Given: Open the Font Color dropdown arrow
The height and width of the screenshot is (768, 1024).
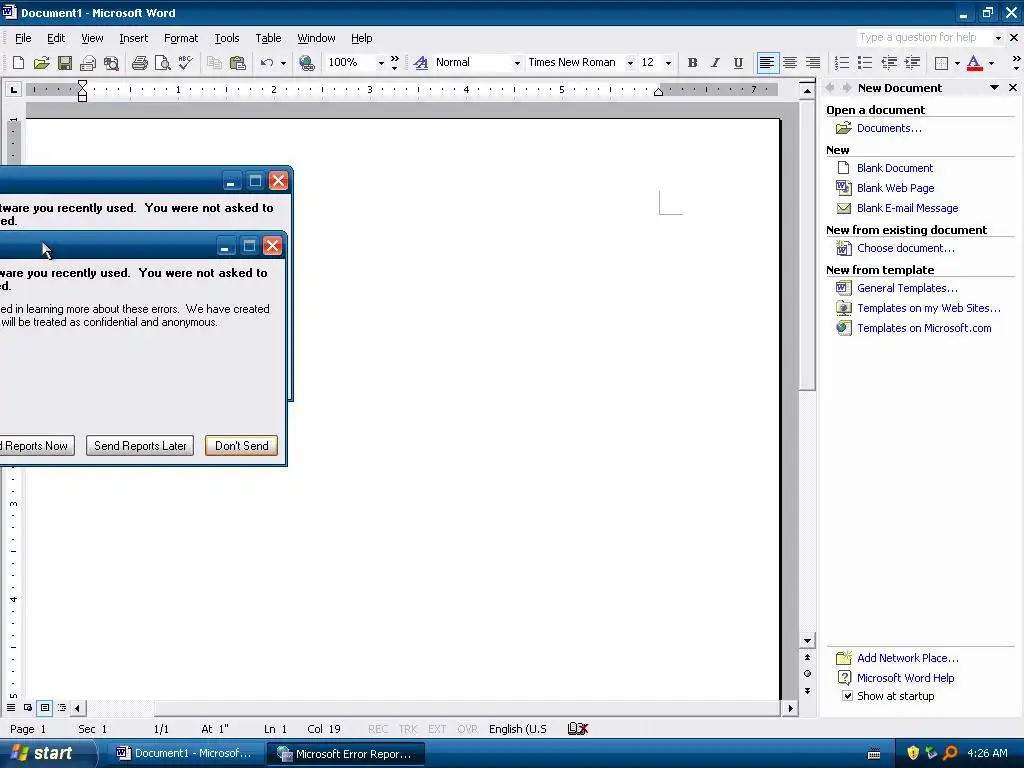Looking at the screenshot, I should click(991, 63).
